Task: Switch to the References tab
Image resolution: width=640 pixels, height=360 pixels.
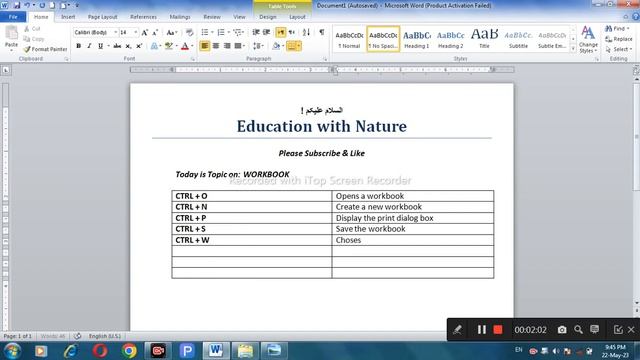Action: coord(143,17)
